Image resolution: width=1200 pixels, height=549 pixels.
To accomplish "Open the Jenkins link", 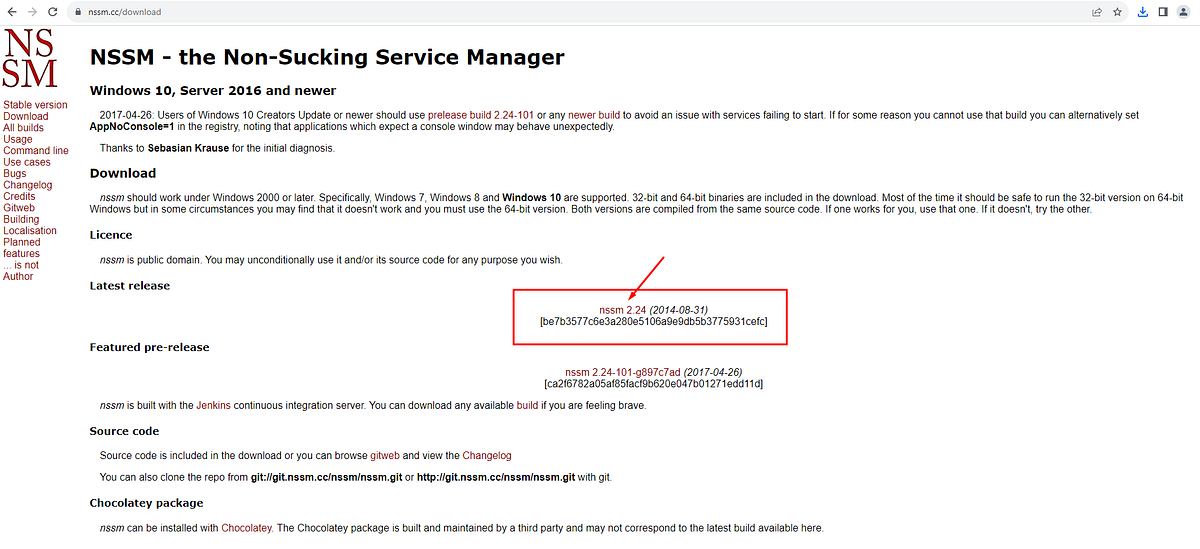I will [213, 406].
